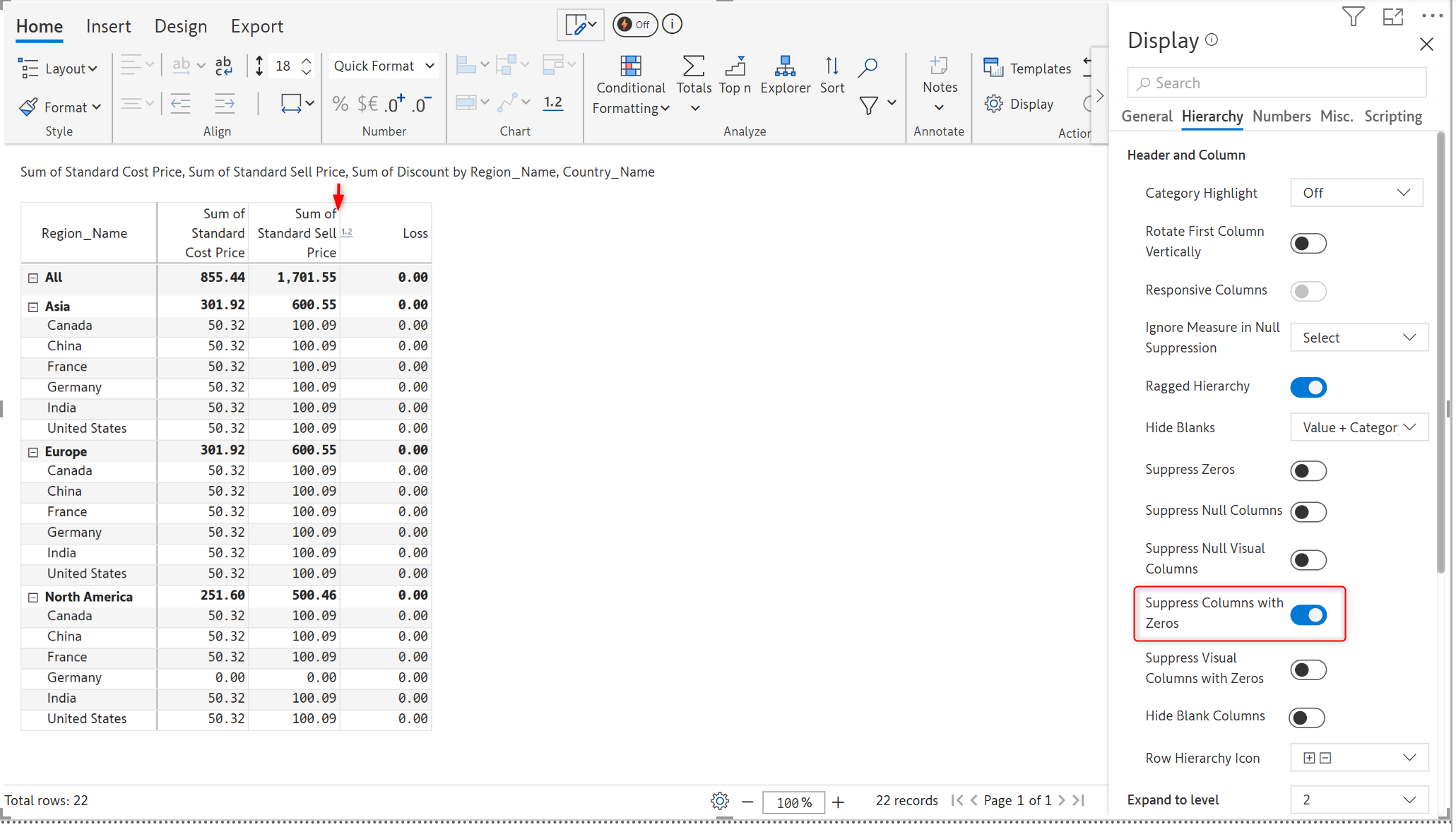Open the Explorer hierarchy tool
Viewport: 1456px width, 832px height.
click(785, 67)
